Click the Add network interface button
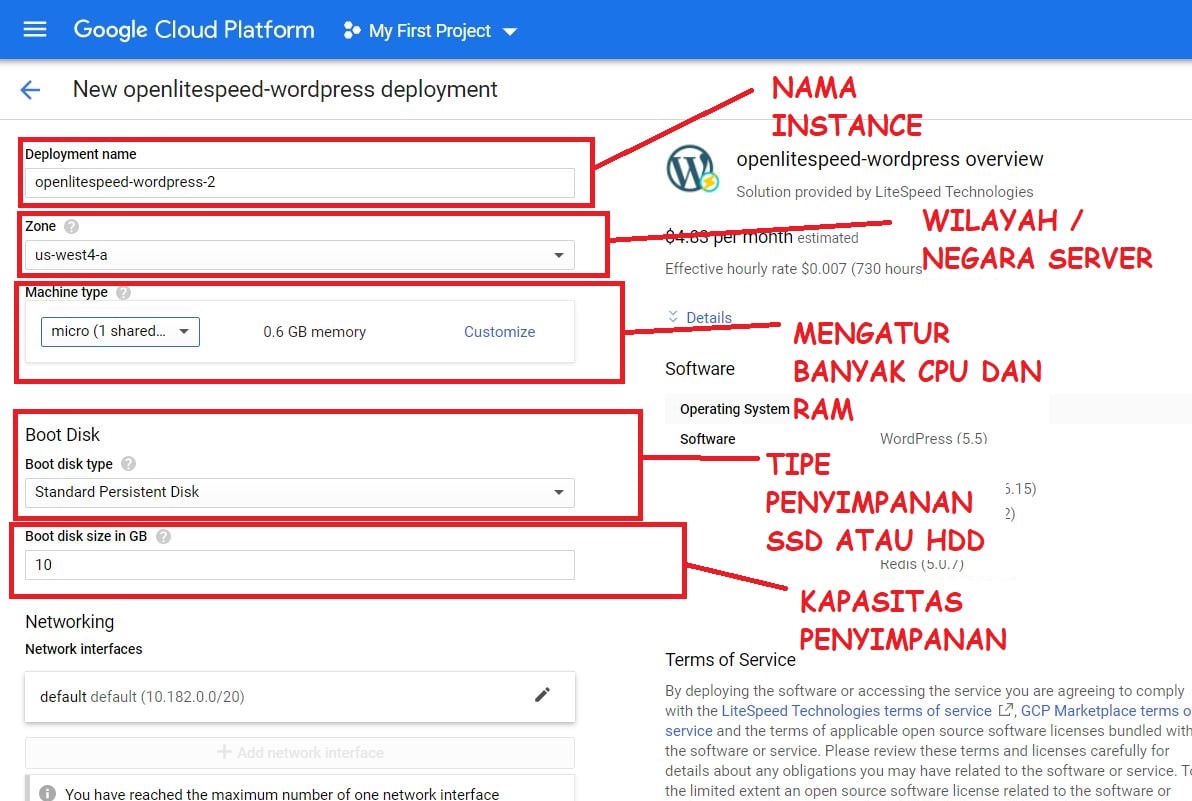The image size is (1192, 801). [300, 752]
